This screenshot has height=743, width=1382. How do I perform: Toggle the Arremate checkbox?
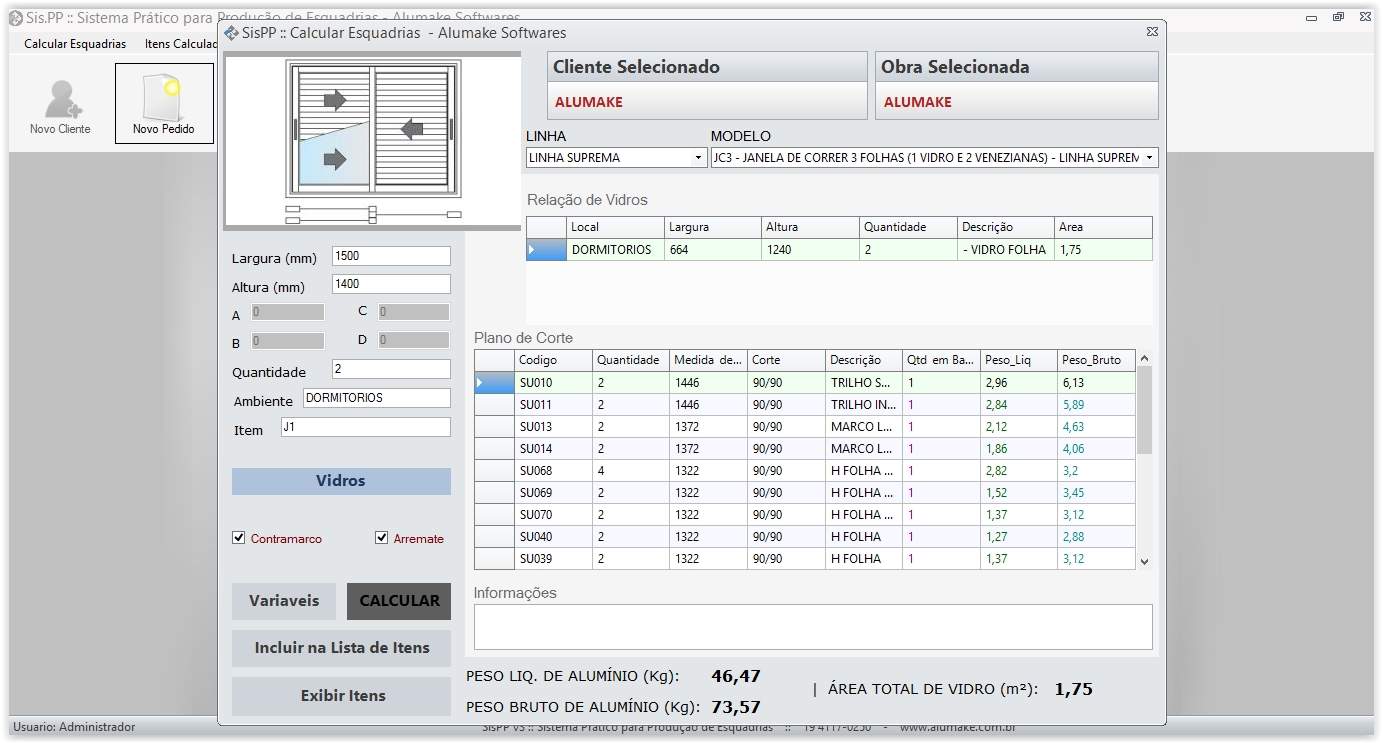tap(381, 538)
